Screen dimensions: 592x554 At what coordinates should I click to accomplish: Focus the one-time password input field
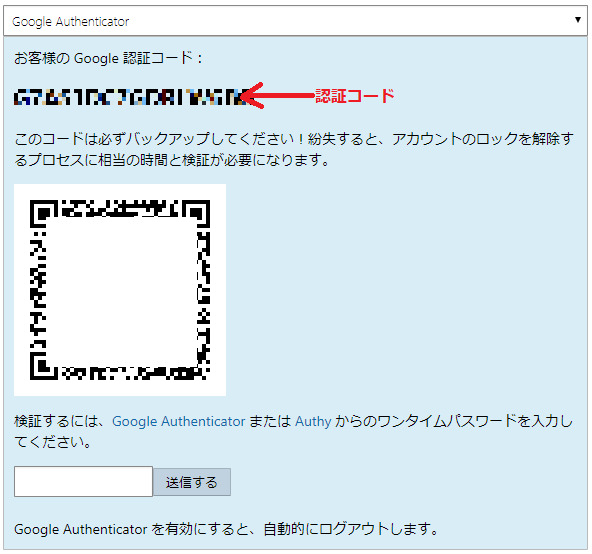[x=83, y=481]
